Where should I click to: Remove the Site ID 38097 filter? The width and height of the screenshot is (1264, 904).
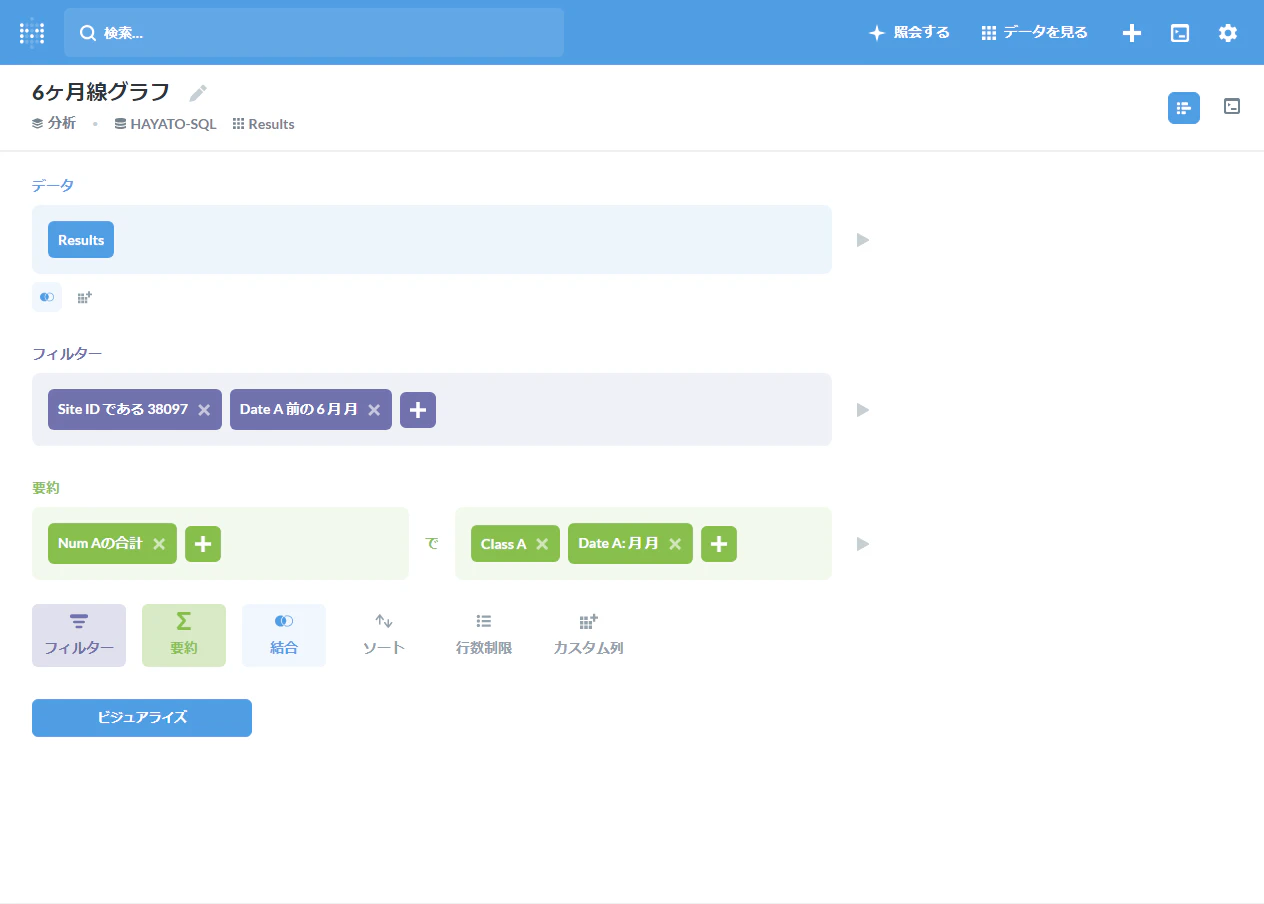[204, 410]
